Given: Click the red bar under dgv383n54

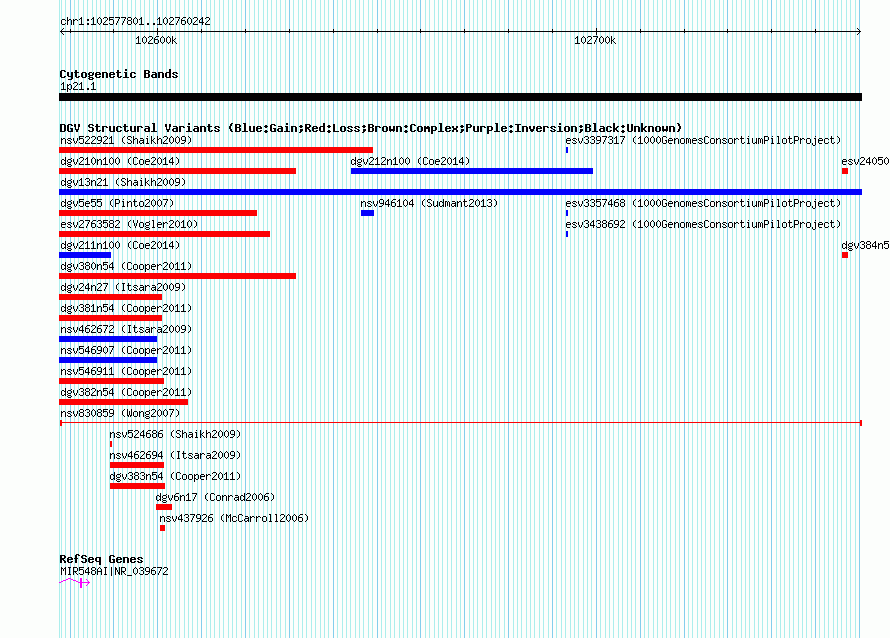Looking at the screenshot, I should pyautogui.click(x=137, y=486).
